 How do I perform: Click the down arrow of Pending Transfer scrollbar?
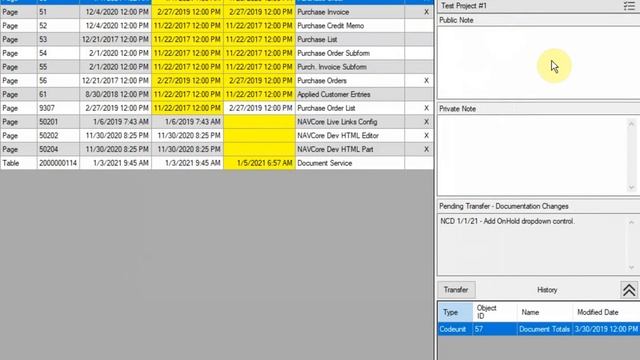pyautogui.click(x=631, y=268)
